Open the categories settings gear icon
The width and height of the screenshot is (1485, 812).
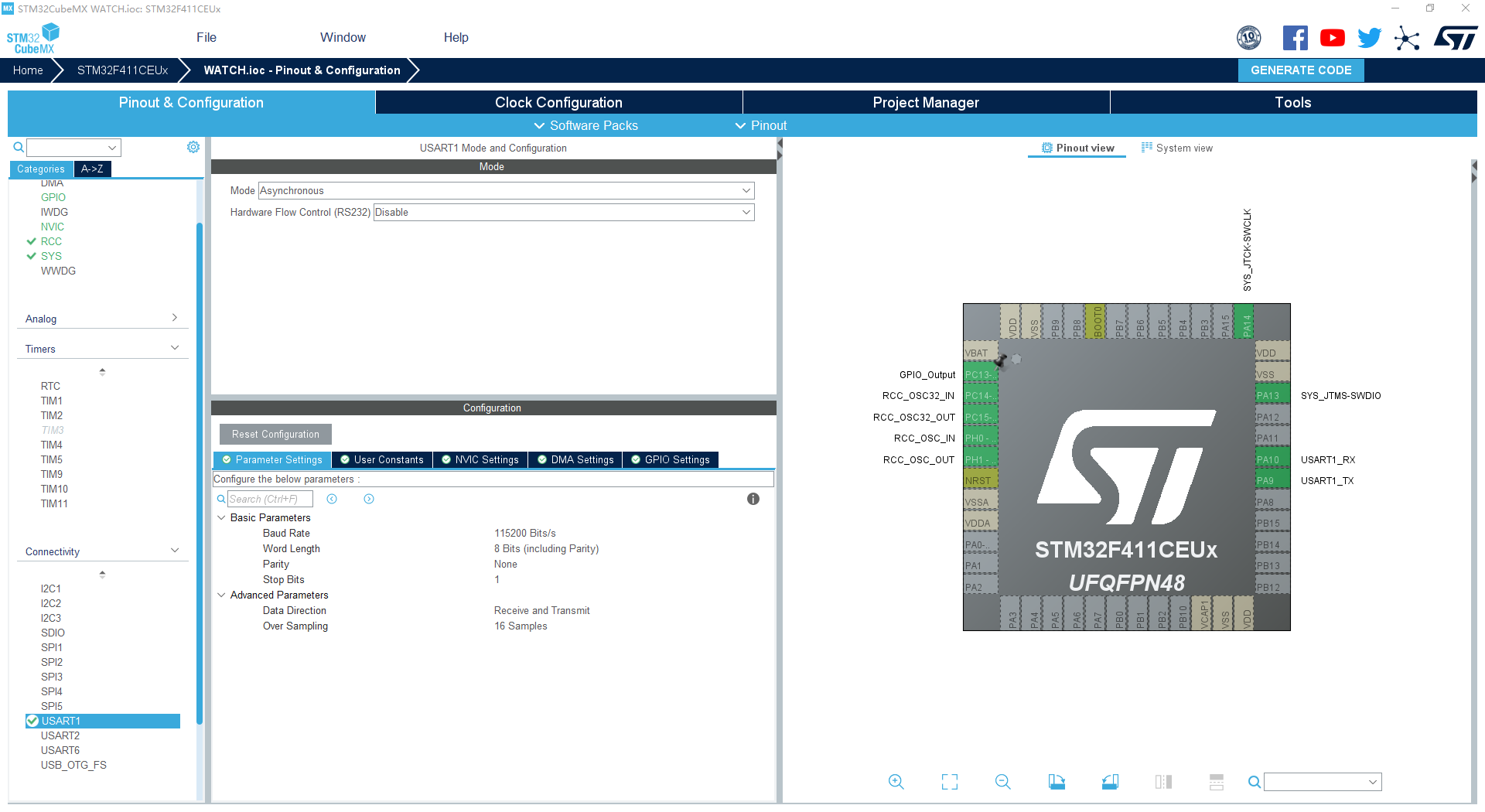coord(193,147)
